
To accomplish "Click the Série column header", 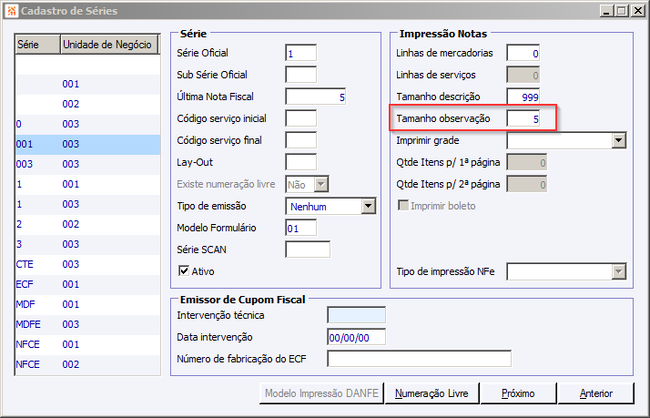I will point(37,44).
